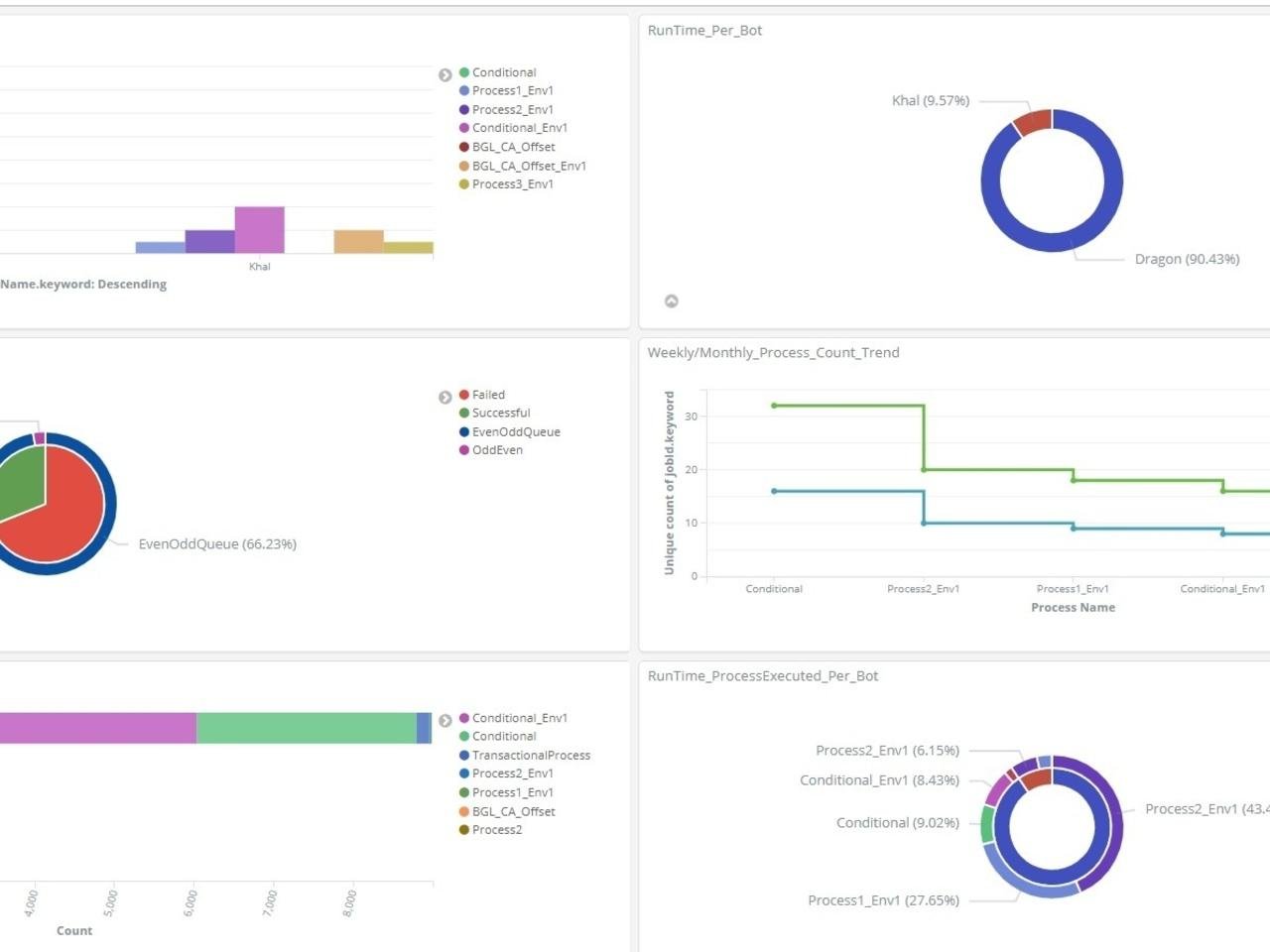This screenshot has height=952, width=1270.
Task: Expand the chevron next to Conditional_Env1 bottom legend
Action: (444, 720)
